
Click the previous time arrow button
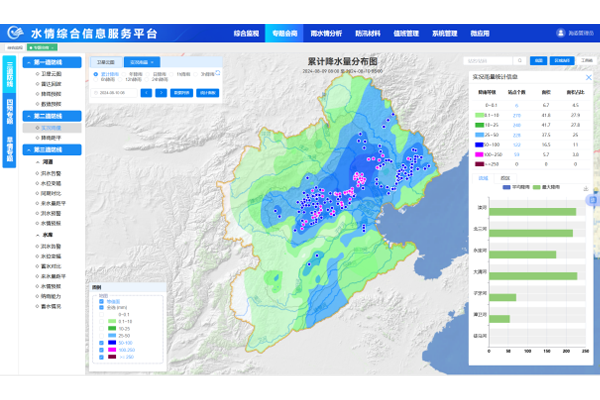[146, 92]
